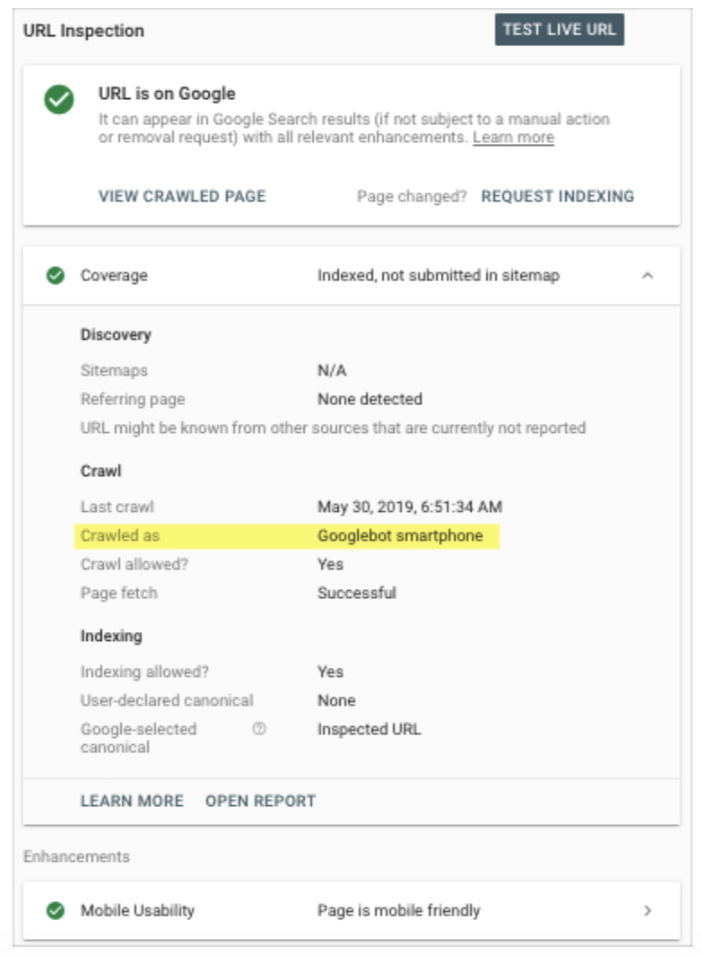Click the 'URL is on Google' heading
702x956 pixels.
coord(167,93)
